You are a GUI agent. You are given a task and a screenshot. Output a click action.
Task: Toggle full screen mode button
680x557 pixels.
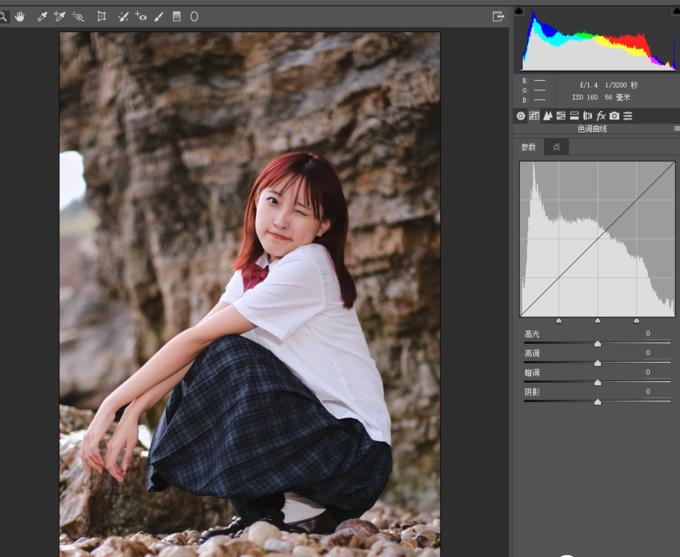pyautogui.click(x=498, y=16)
